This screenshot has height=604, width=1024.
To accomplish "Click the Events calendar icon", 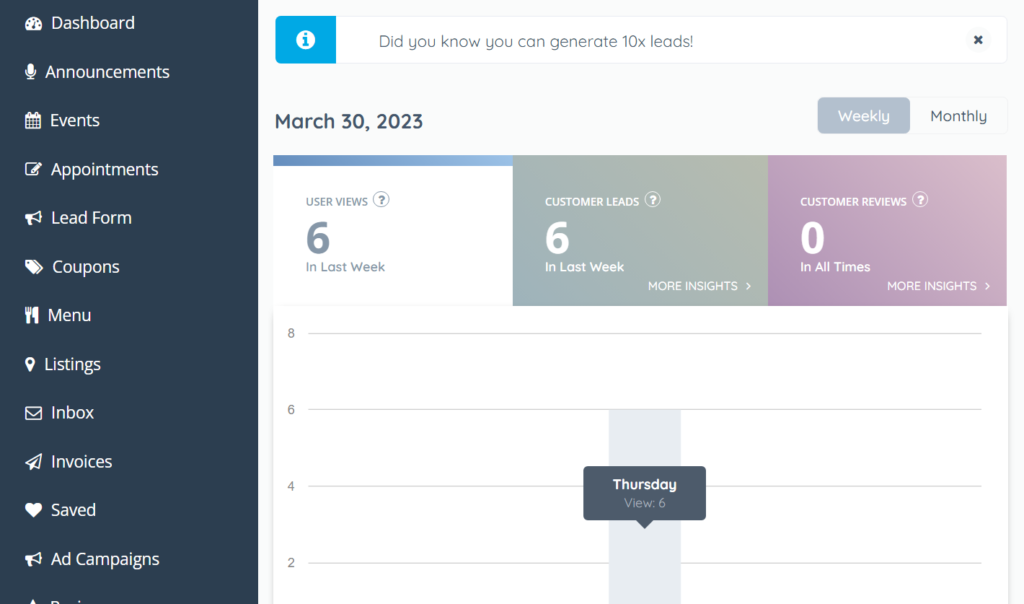I will [33, 121].
